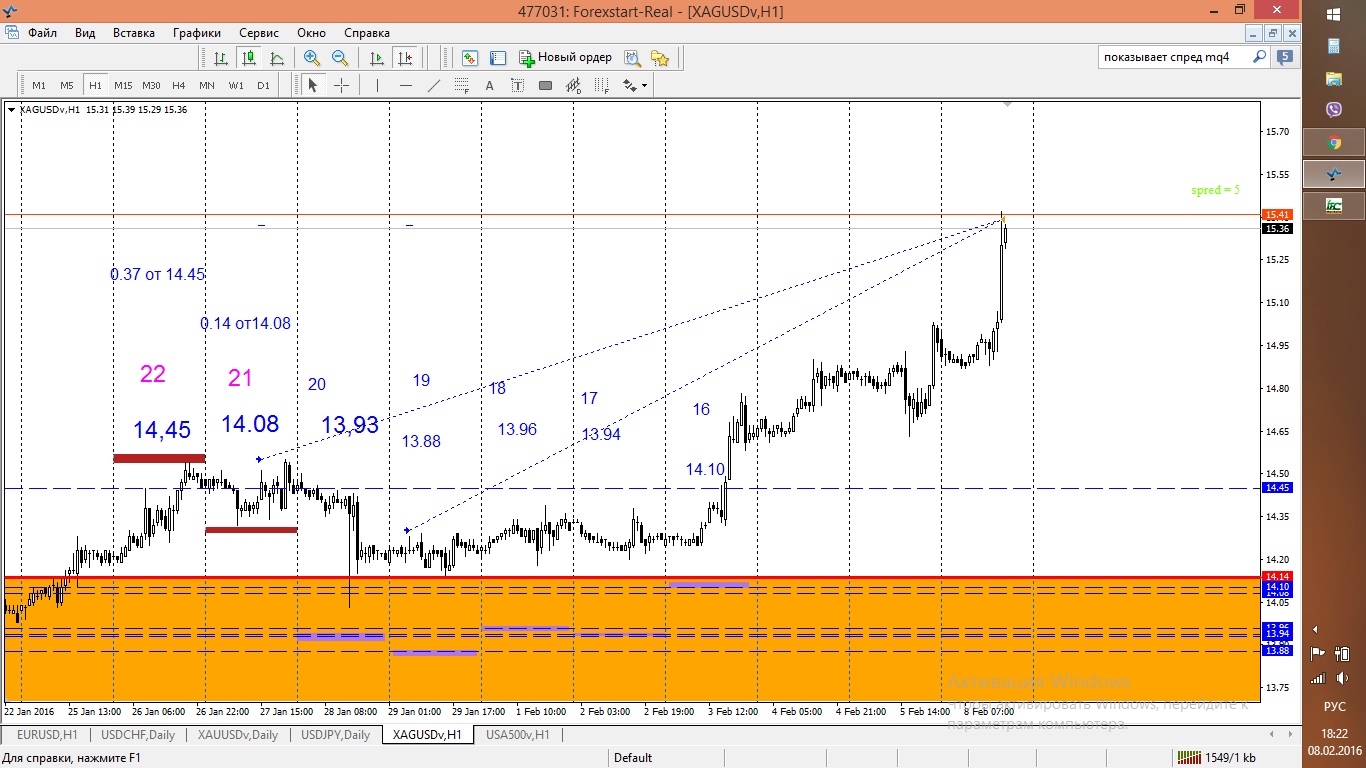The height and width of the screenshot is (768, 1366).
Task: Click the zoom out magnifier icon
Action: 340,58
